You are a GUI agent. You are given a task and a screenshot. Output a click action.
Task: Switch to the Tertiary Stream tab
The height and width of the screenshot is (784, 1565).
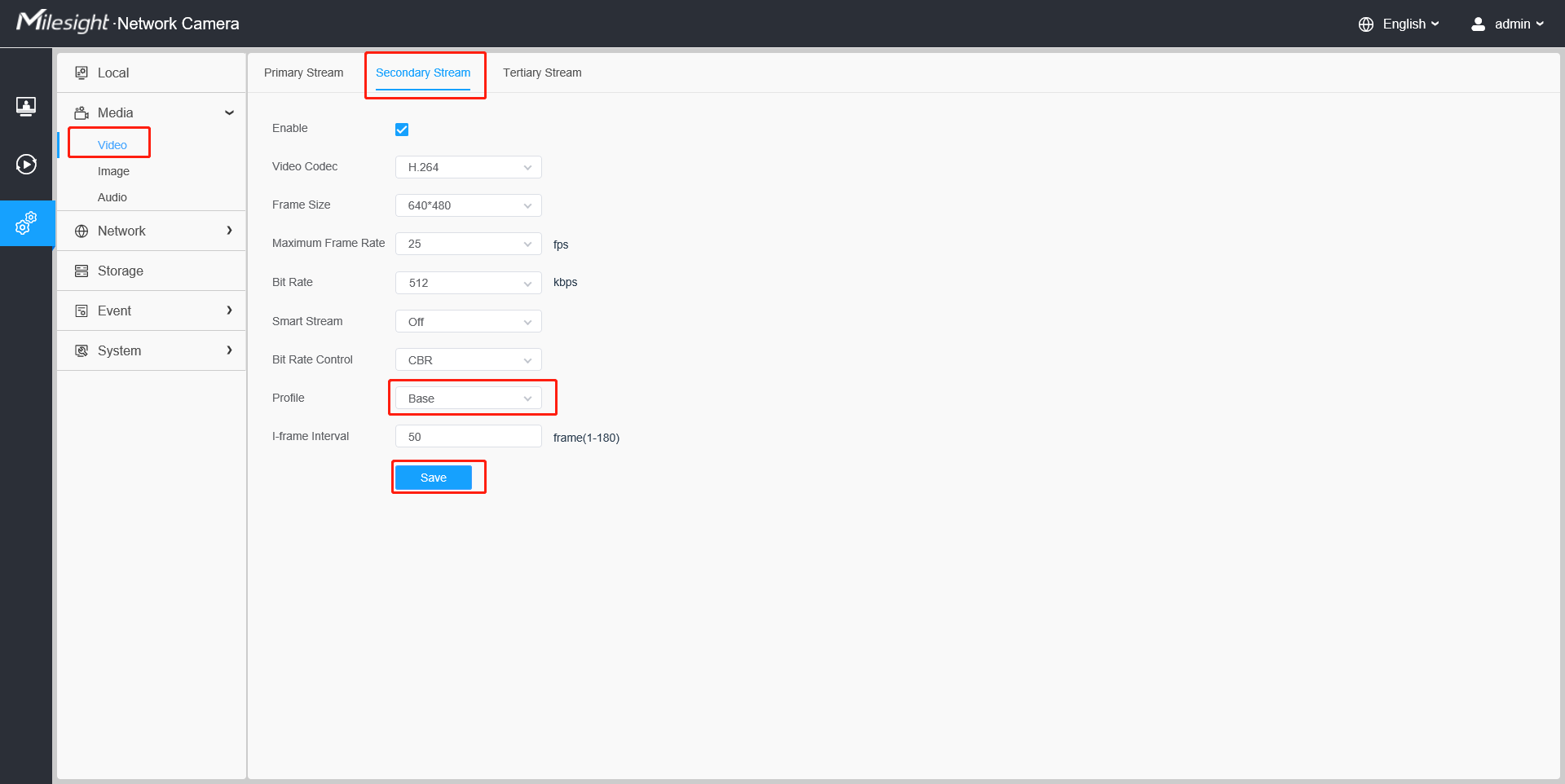tap(542, 73)
